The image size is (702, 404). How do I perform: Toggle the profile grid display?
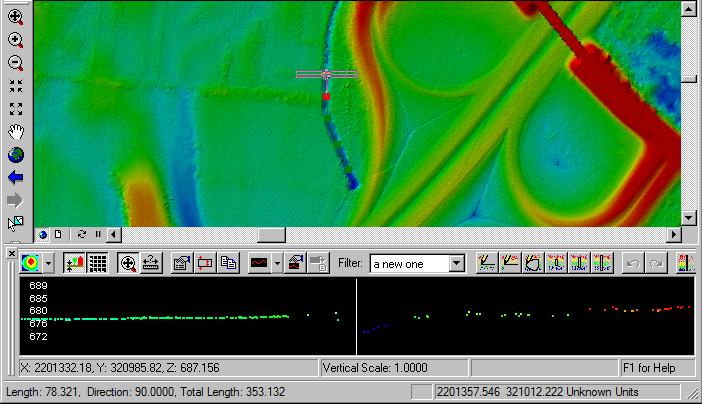(97, 263)
